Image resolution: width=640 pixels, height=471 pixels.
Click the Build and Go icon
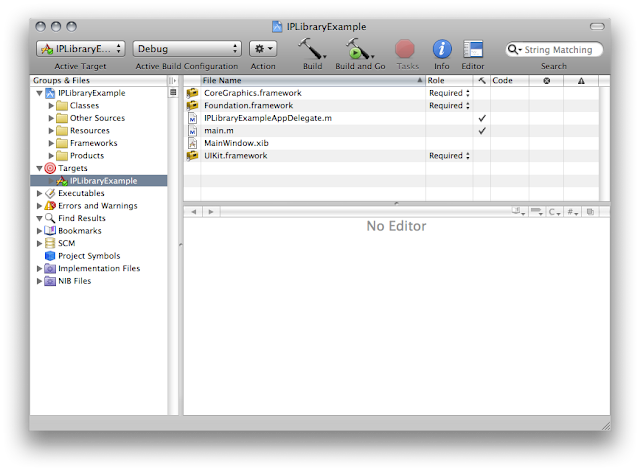click(360, 49)
